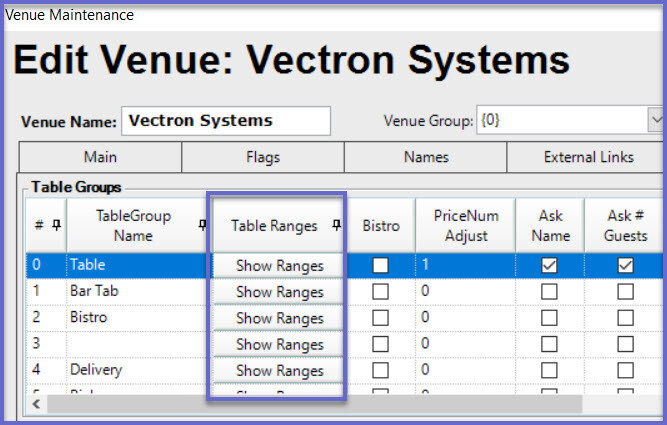Click PriceNum Adjust value '0' in Bistro row
Screen dimensions: 667x425
coord(466,318)
